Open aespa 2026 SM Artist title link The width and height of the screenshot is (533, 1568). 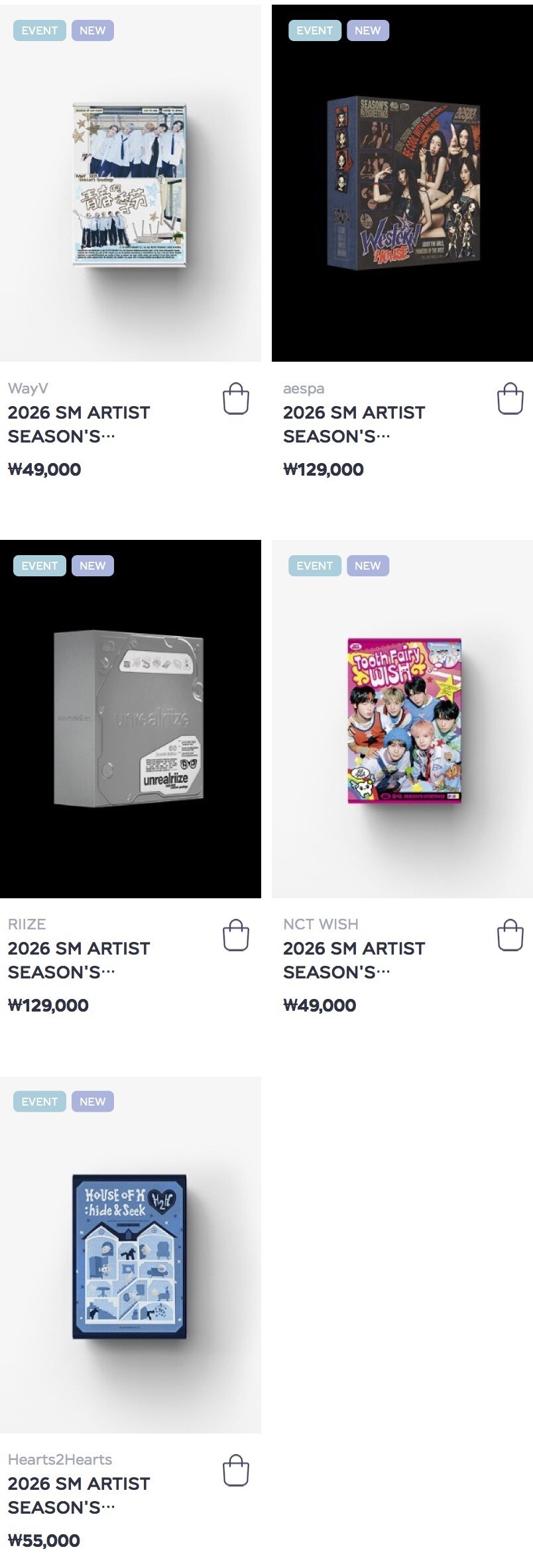tap(353, 425)
